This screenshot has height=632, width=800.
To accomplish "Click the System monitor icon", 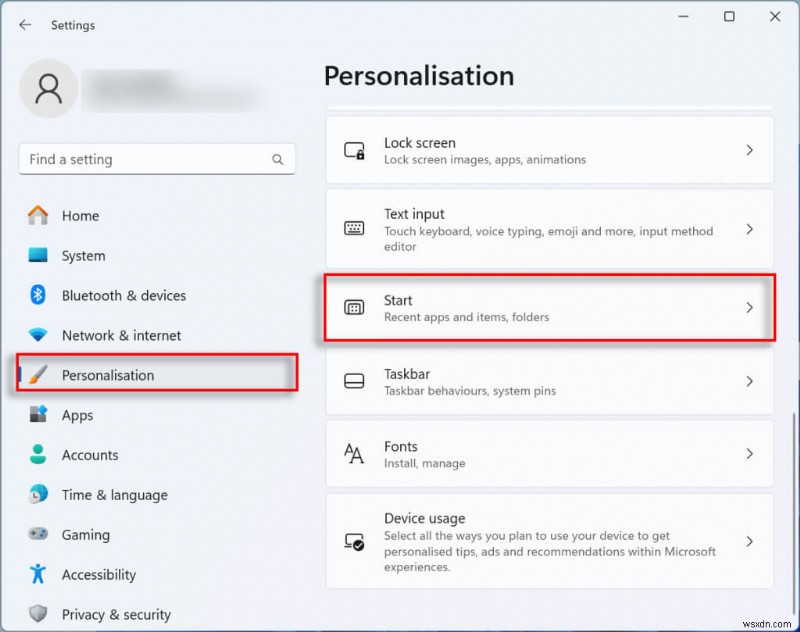I will [x=38, y=255].
